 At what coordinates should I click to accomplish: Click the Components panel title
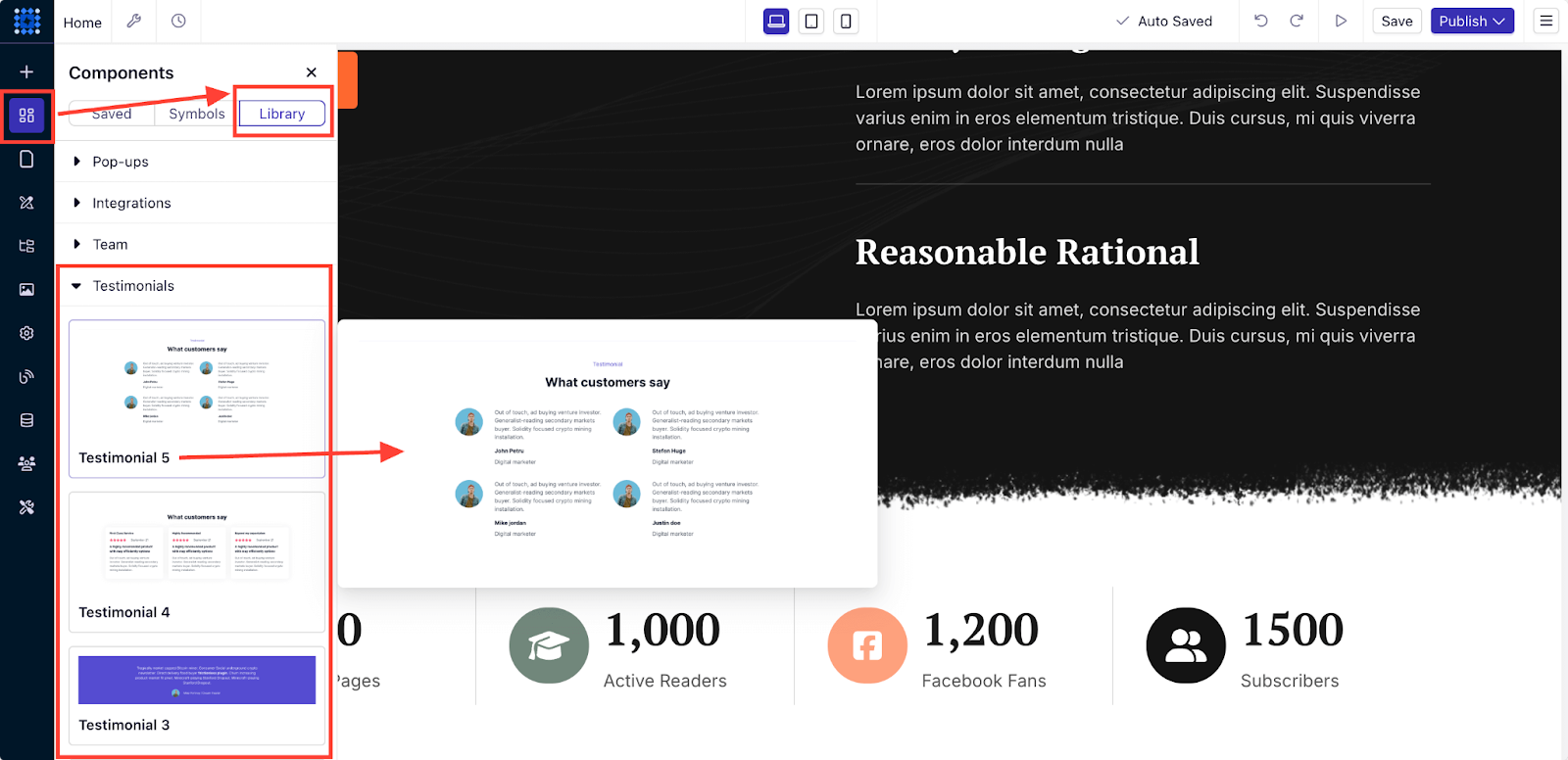coord(121,72)
